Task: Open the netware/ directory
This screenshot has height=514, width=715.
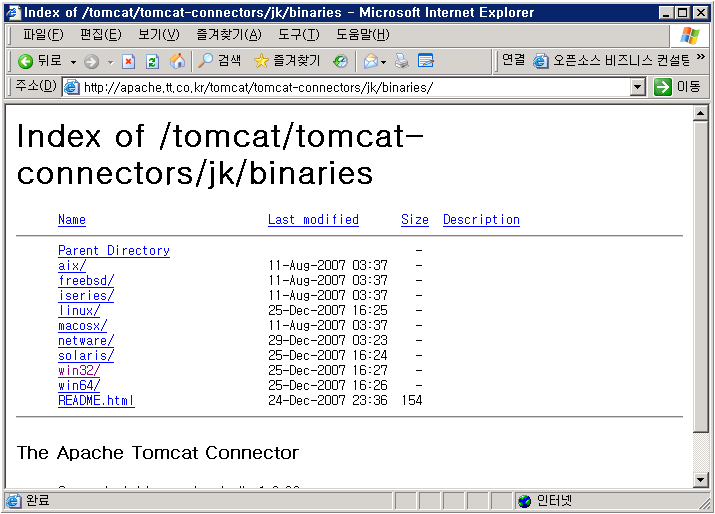Action: coord(86,341)
